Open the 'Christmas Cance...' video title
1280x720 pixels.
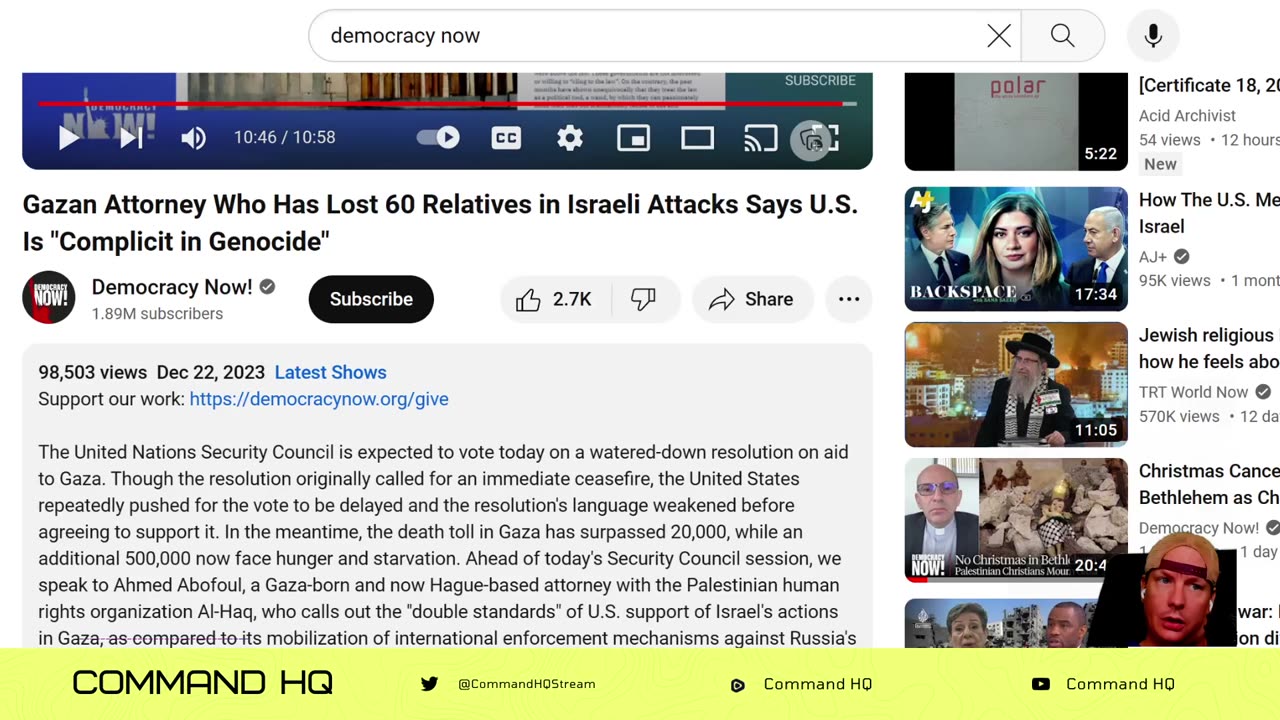click(x=1209, y=484)
